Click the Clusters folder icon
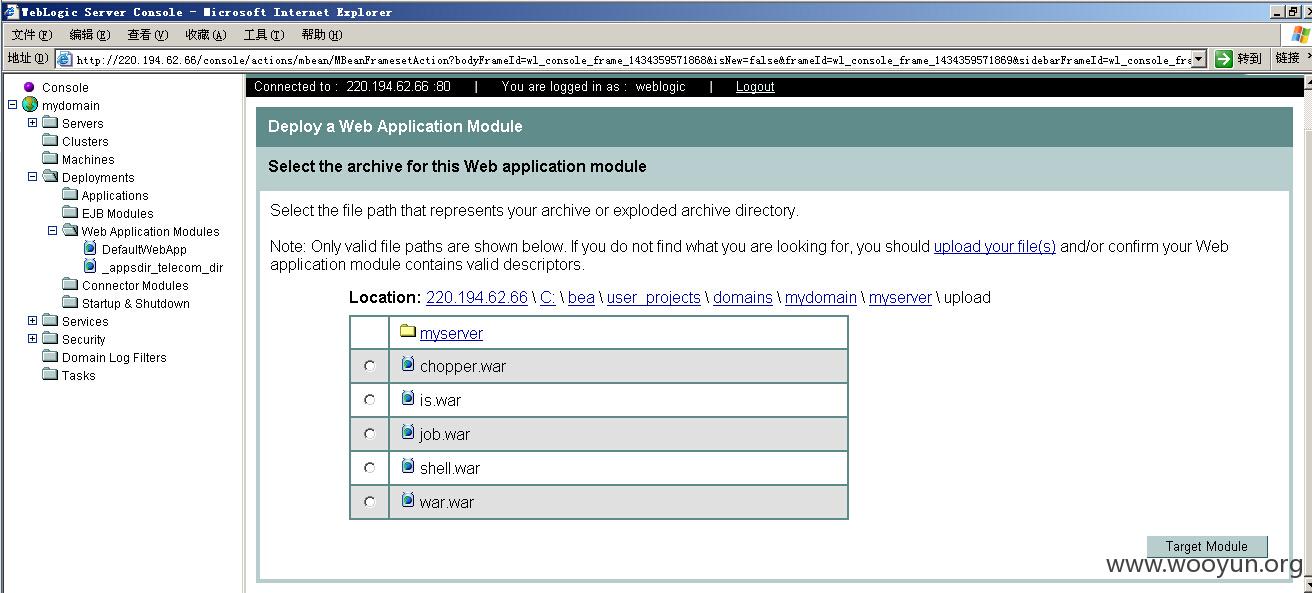1312x593 pixels. 50,141
